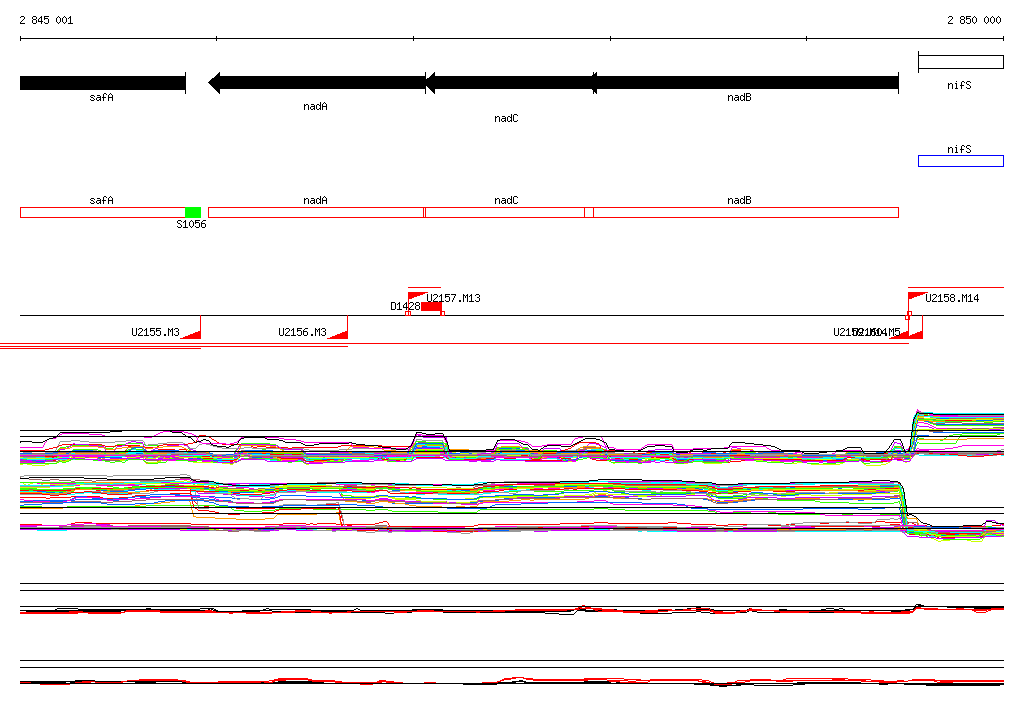The width and height of the screenshot is (1024, 714).
Task: Click the D1428 label text
Action: click(x=405, y=306)
